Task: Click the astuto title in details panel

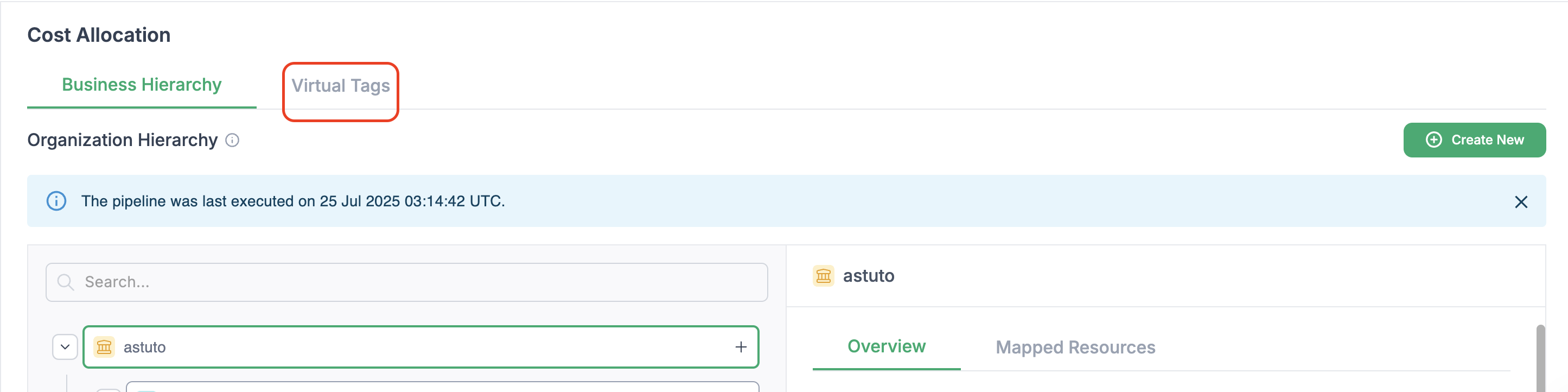Action: pos(868,276)
